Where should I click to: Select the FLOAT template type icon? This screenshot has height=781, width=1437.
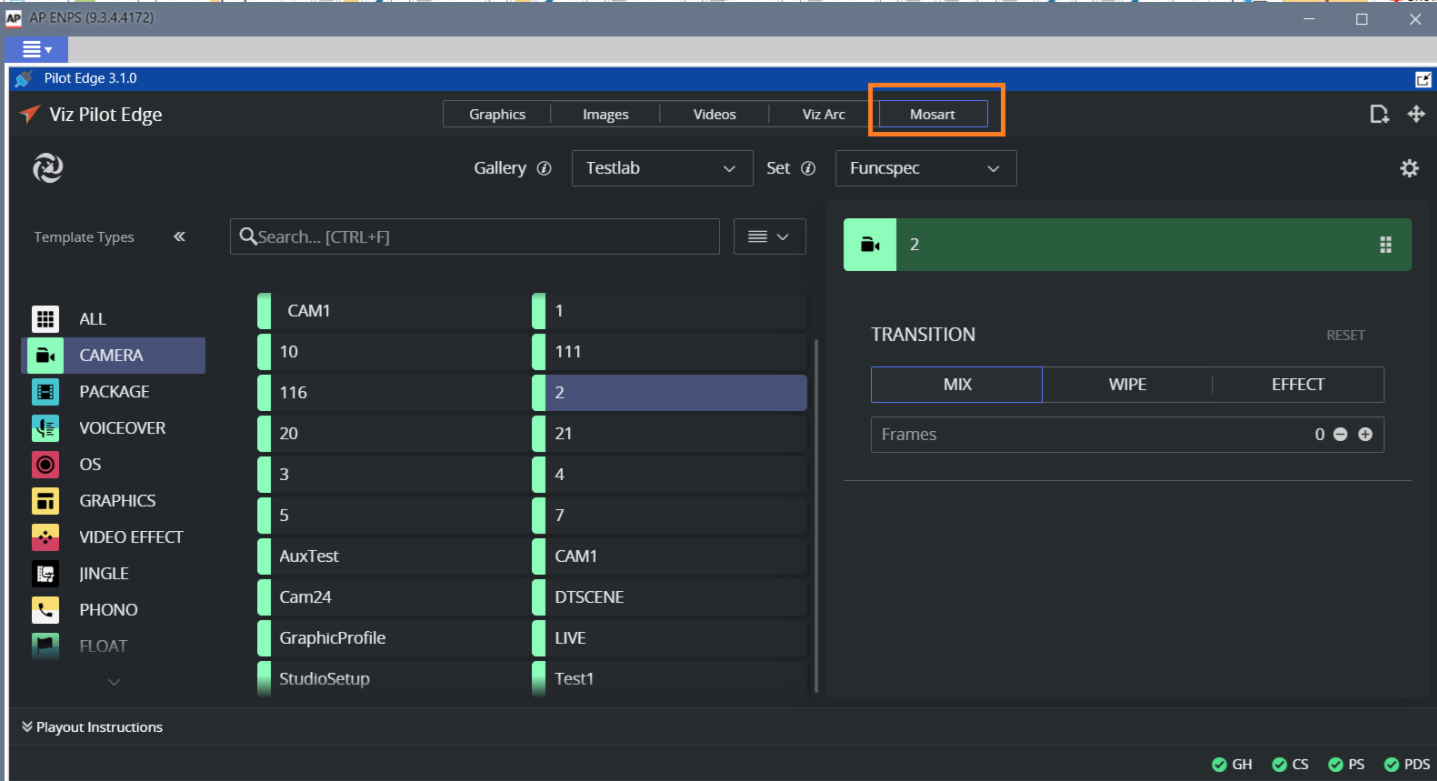click(45, 646)
